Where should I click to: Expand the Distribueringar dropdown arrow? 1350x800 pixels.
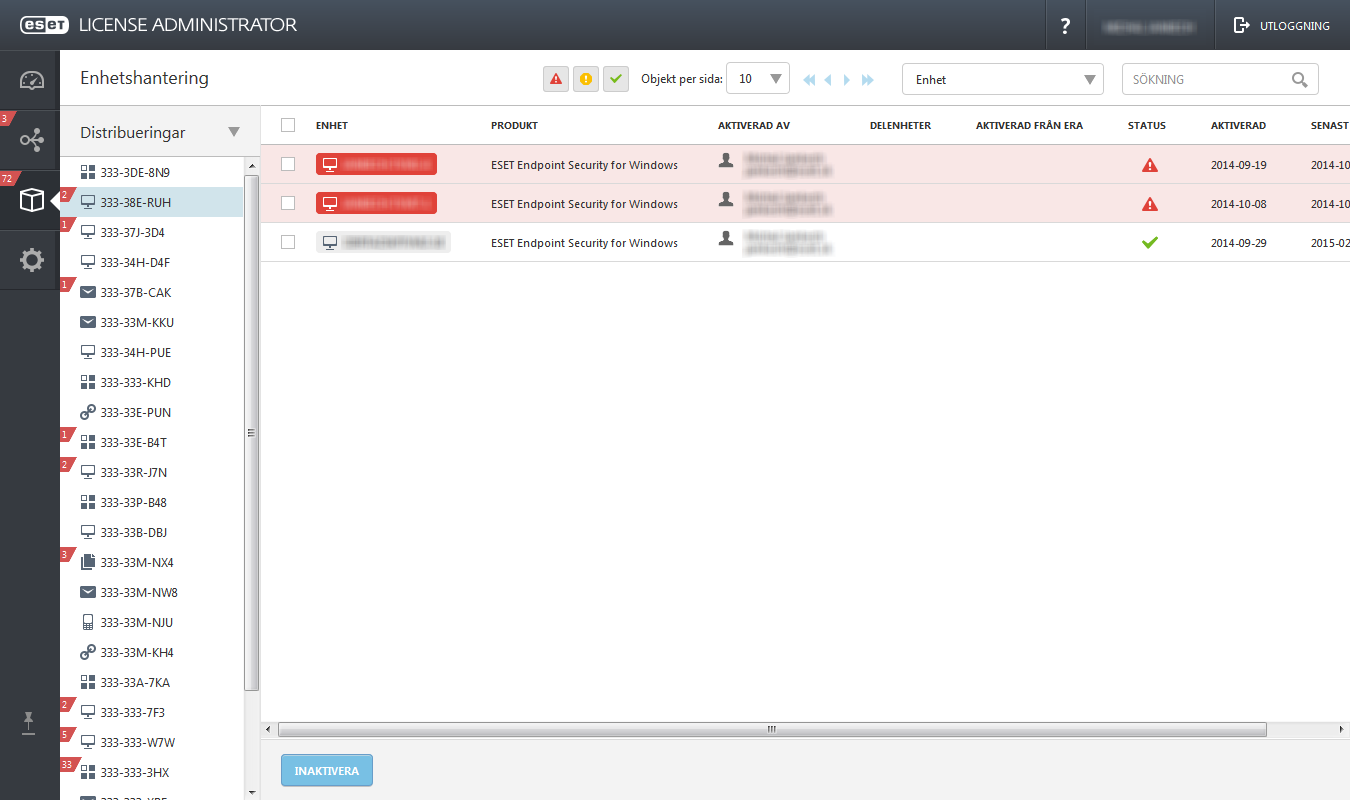234,132
